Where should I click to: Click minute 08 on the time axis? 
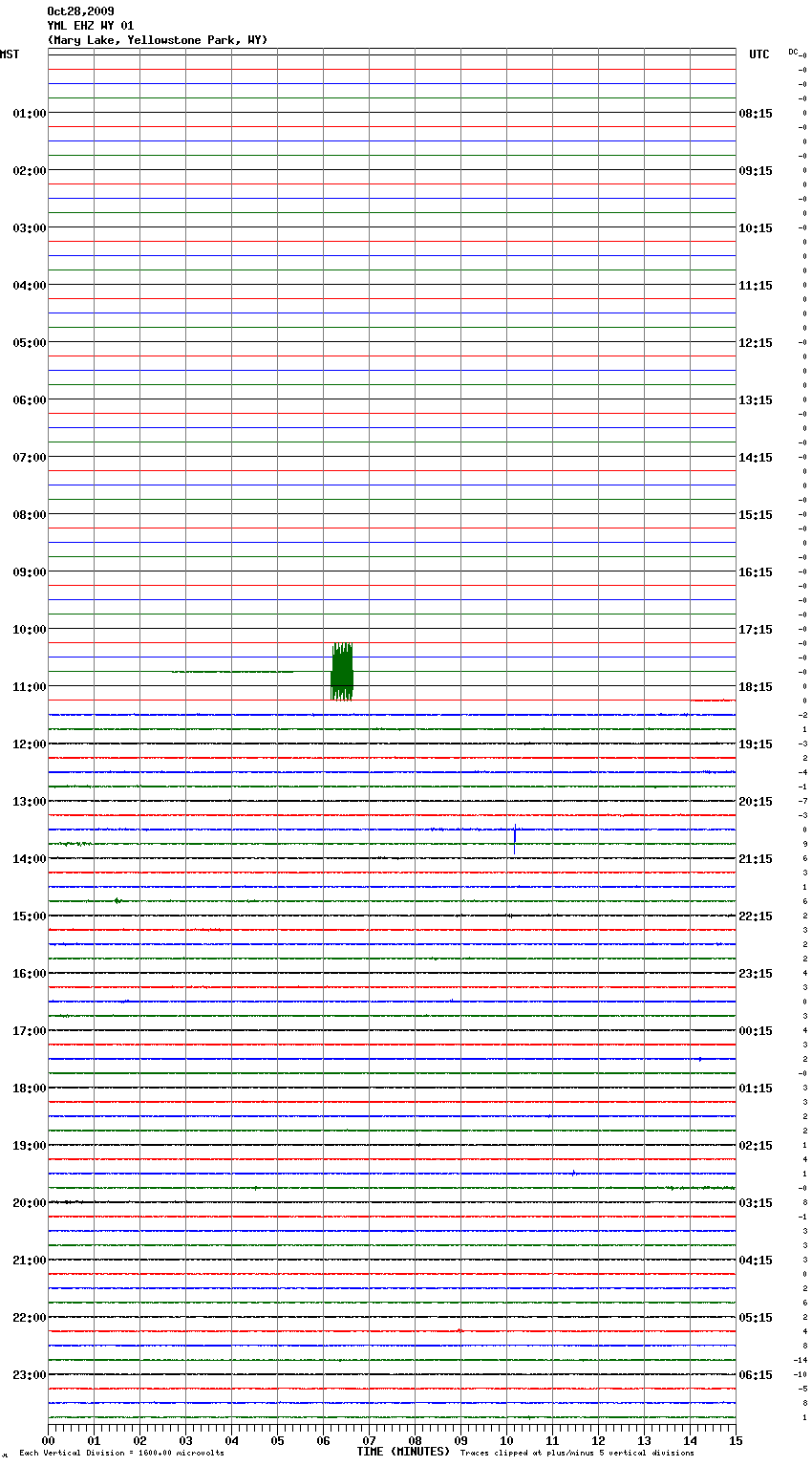416,1440
